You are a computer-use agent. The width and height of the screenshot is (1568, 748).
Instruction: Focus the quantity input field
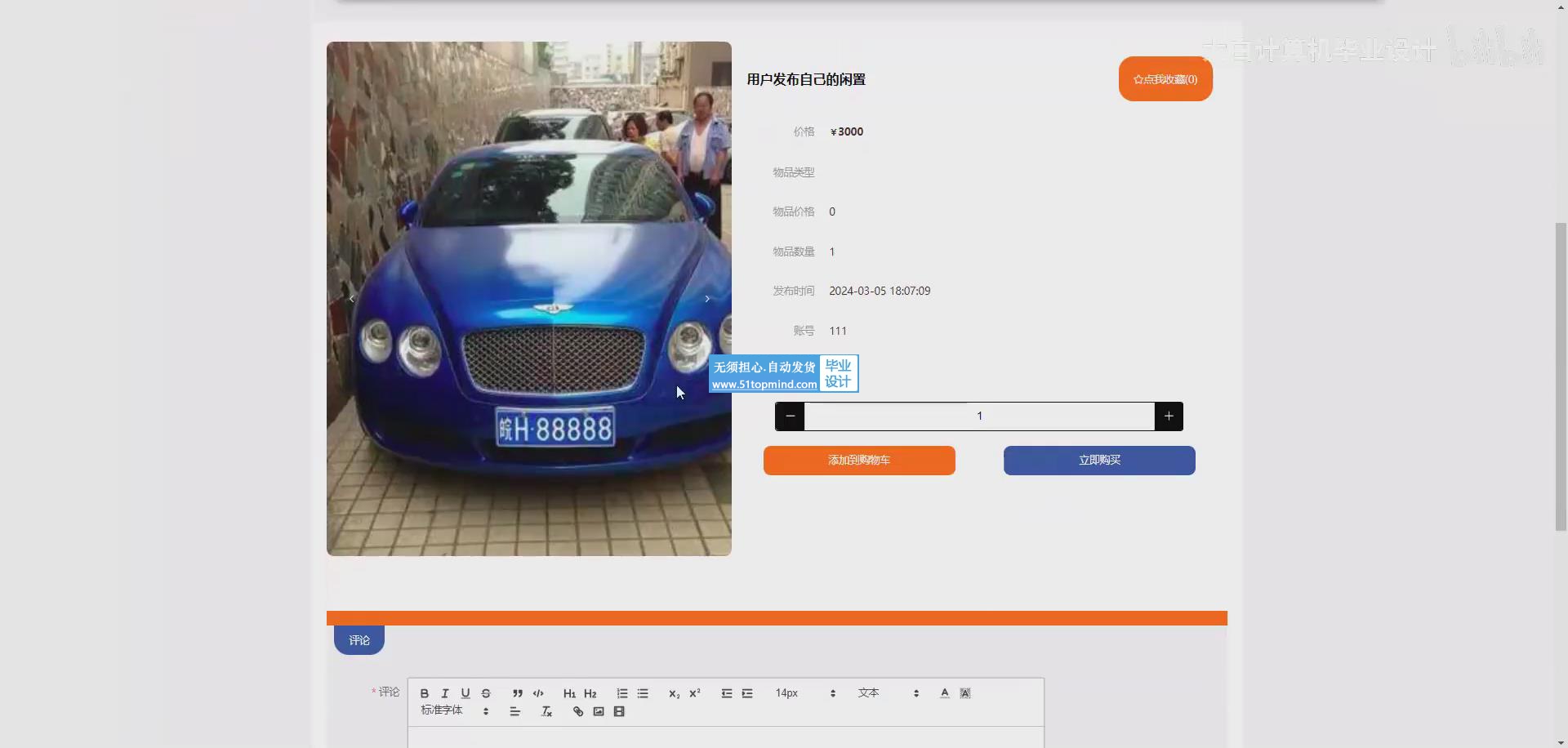pos(979,416)
